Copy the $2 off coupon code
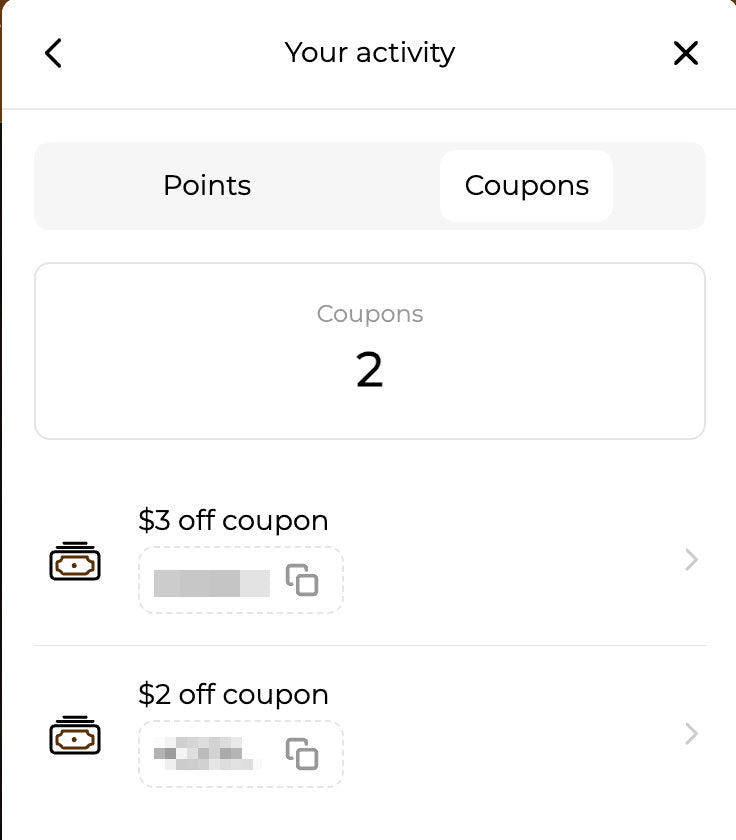Viewport: 736px width, 840px height. [x=302, y=754]
